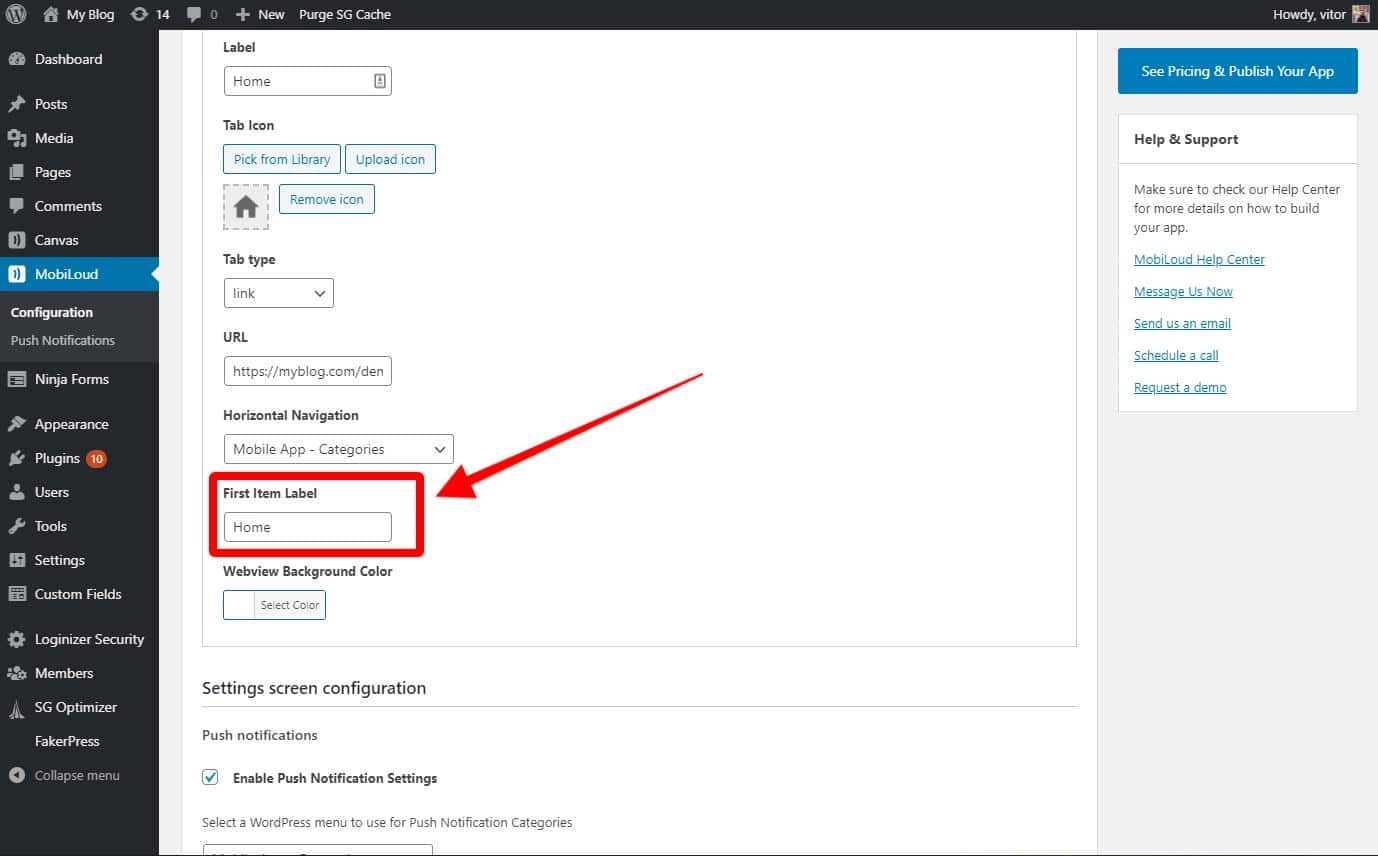Click the Ninja Forms sidebar icon
This screenshot has width=1378, height=856.
click(x=17, y=379)
